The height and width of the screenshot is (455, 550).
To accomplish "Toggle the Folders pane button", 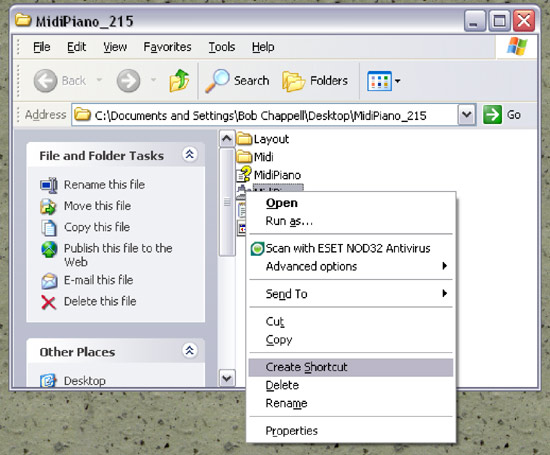I will click(315, 81).
